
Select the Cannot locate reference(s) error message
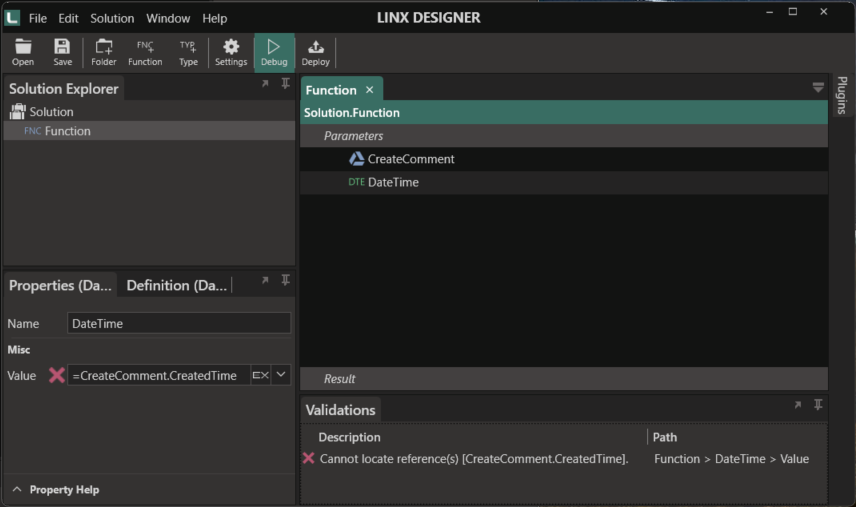tap(474, 459)
